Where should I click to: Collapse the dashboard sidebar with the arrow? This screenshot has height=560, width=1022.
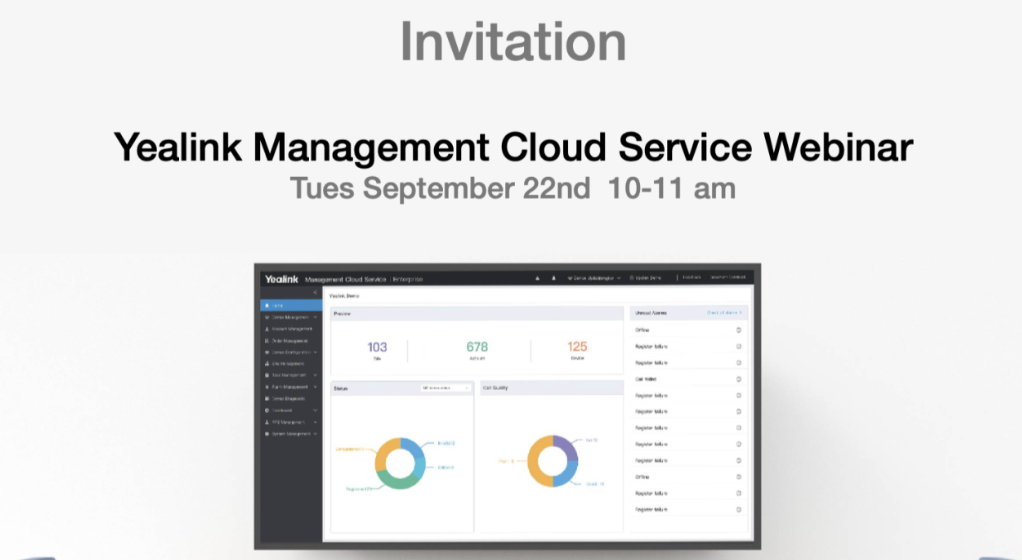point(315,293)
